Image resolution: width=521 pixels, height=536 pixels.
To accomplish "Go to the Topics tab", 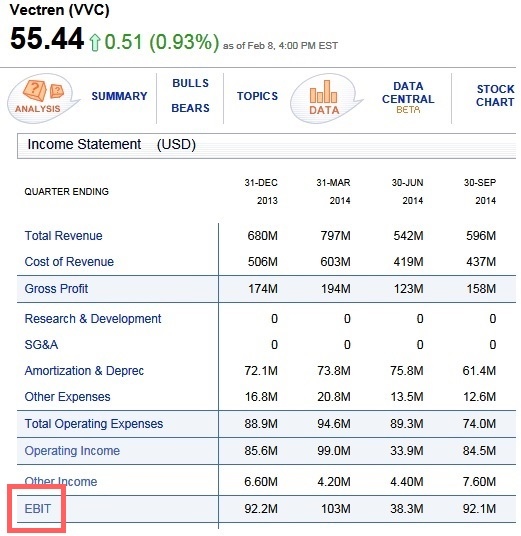I will click(x=257, y=96).
